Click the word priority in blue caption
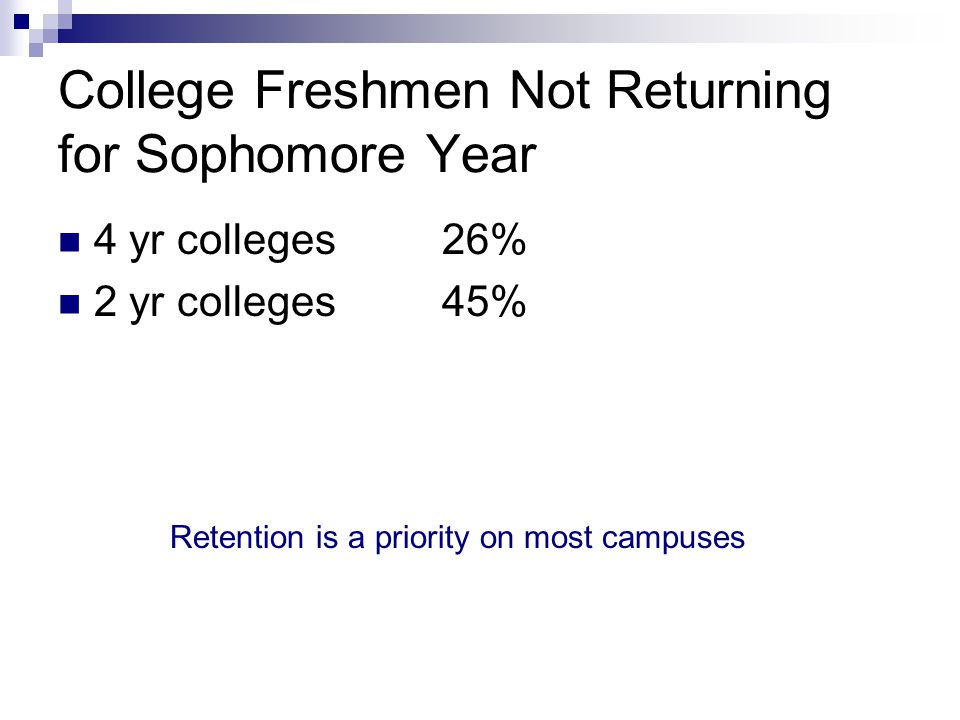The image size is (960, 720). [422, 539]
